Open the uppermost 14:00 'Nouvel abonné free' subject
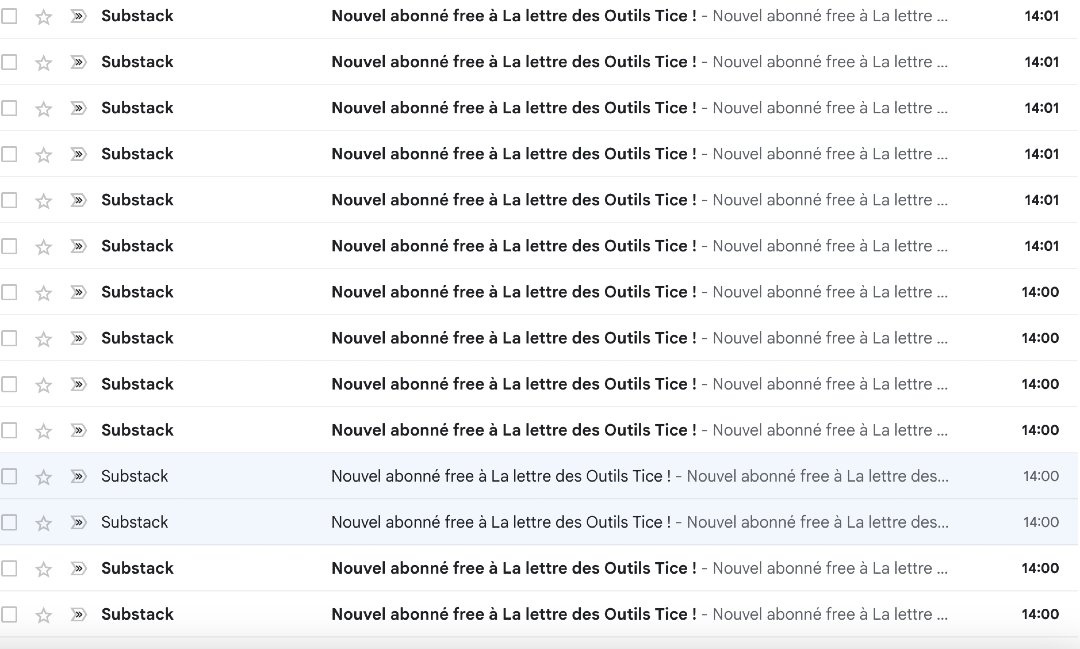This screenshot has width=1080, height=649. 514,292
